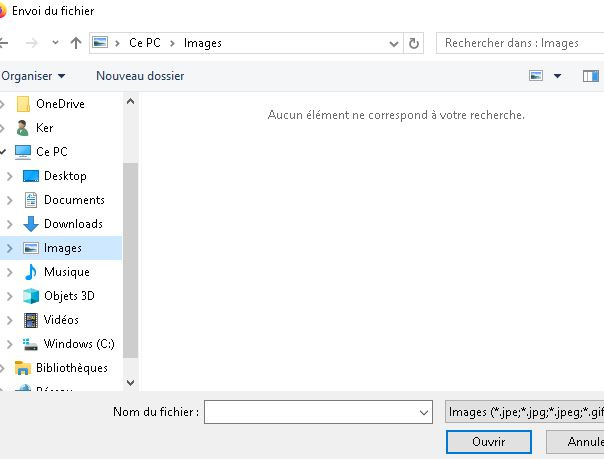
Task: Select the Ker user folder
Action: click(x=44, y=128)
